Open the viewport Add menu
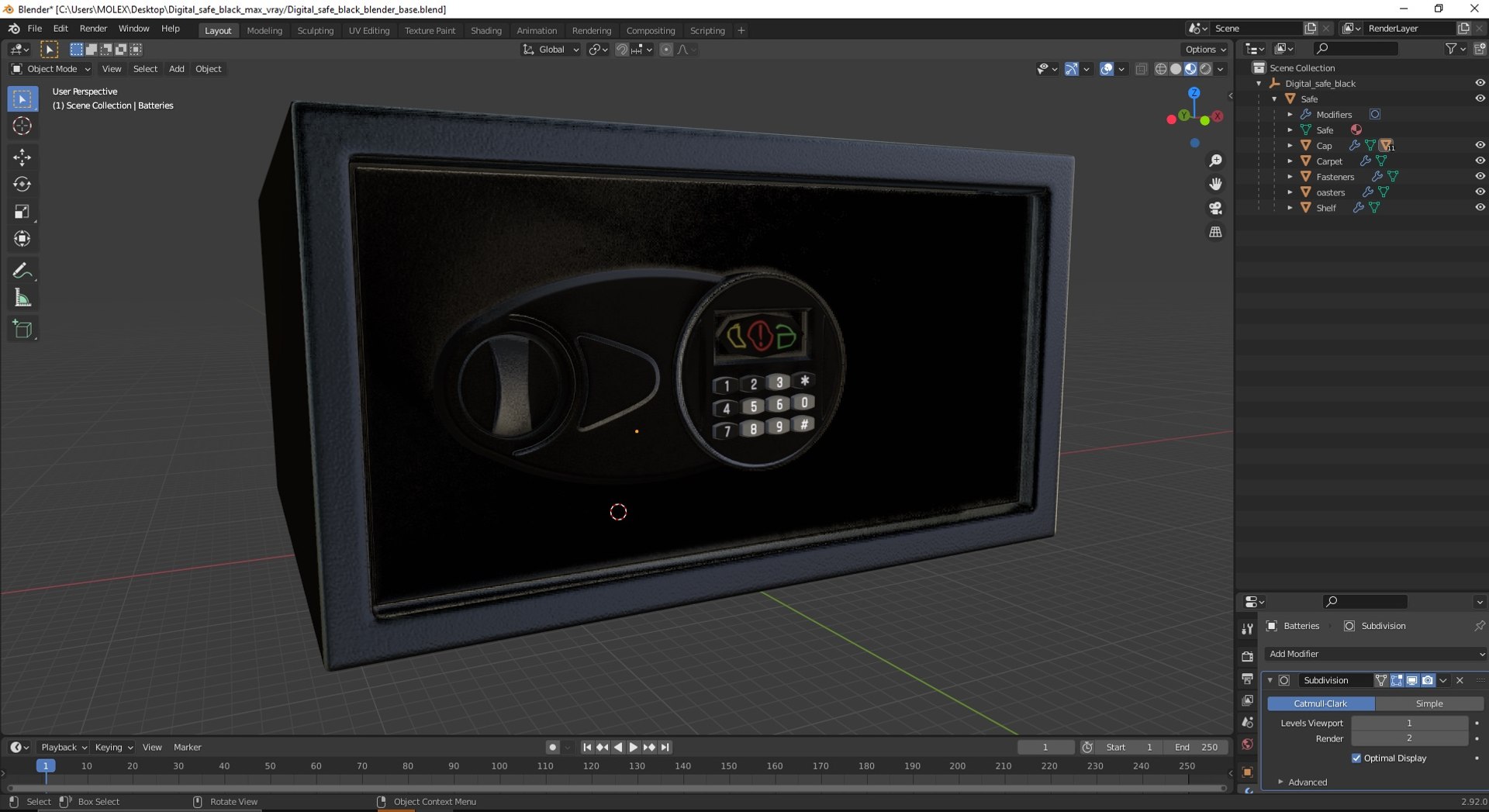Image resolution: width=1489 pixels, height=812 pixels. [x=177, y=69]
